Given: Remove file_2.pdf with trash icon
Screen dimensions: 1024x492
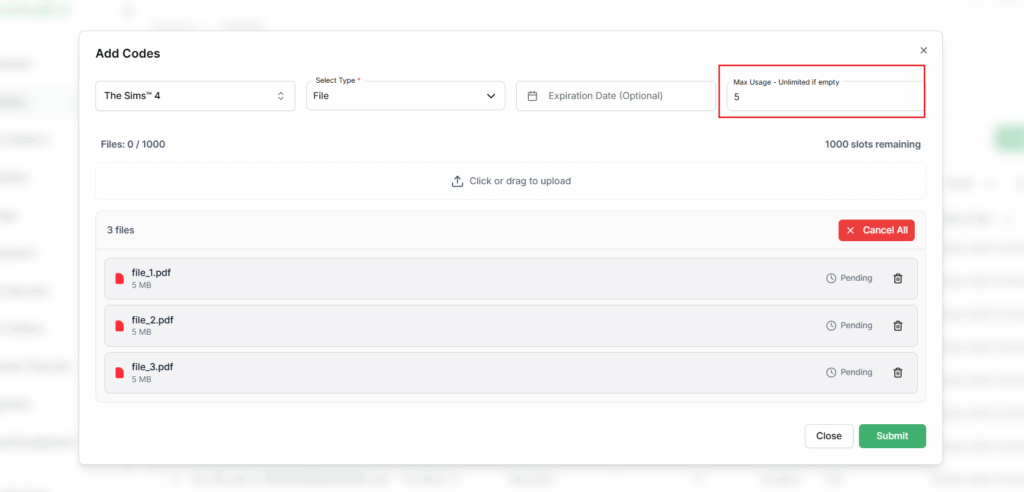Looking at the screenshot, I should (x=897, y=325).
